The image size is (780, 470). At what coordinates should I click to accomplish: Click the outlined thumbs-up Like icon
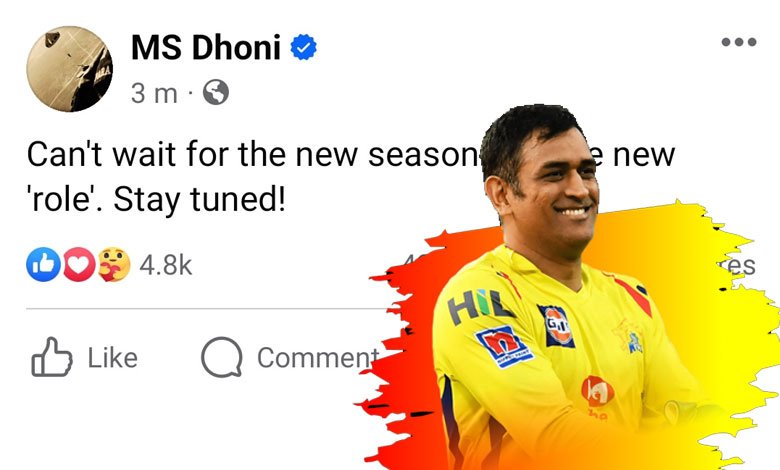52,357
